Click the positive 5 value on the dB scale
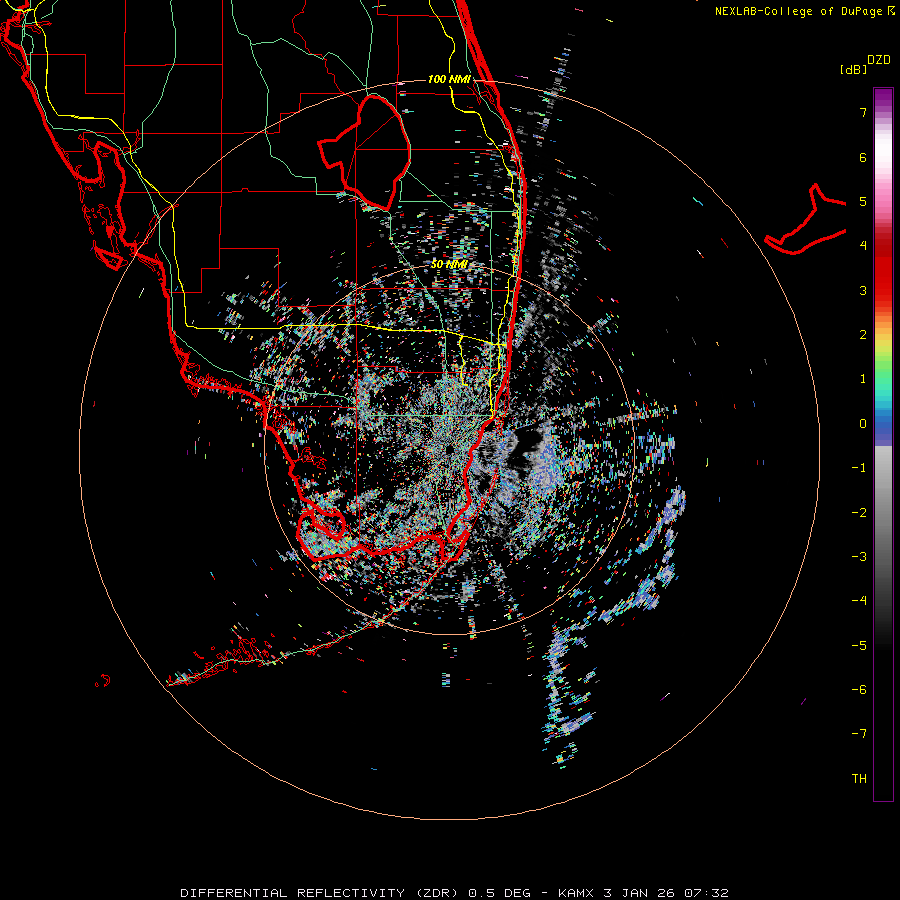This screenshot has height=900, width=900. [x=863, y=201]
